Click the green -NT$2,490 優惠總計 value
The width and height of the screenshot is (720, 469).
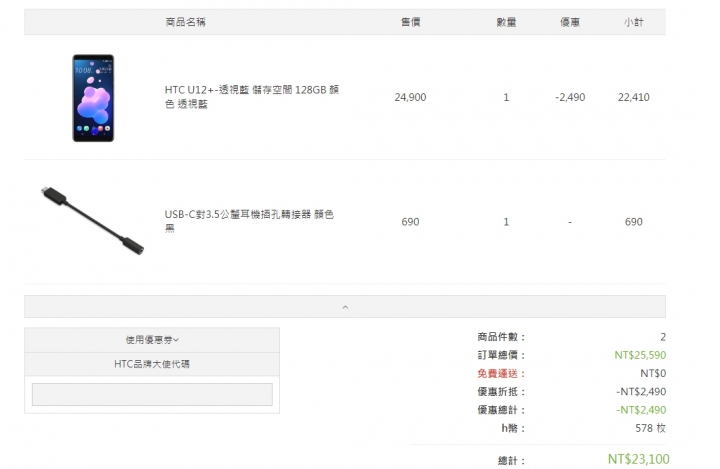[x=641, y=410]
